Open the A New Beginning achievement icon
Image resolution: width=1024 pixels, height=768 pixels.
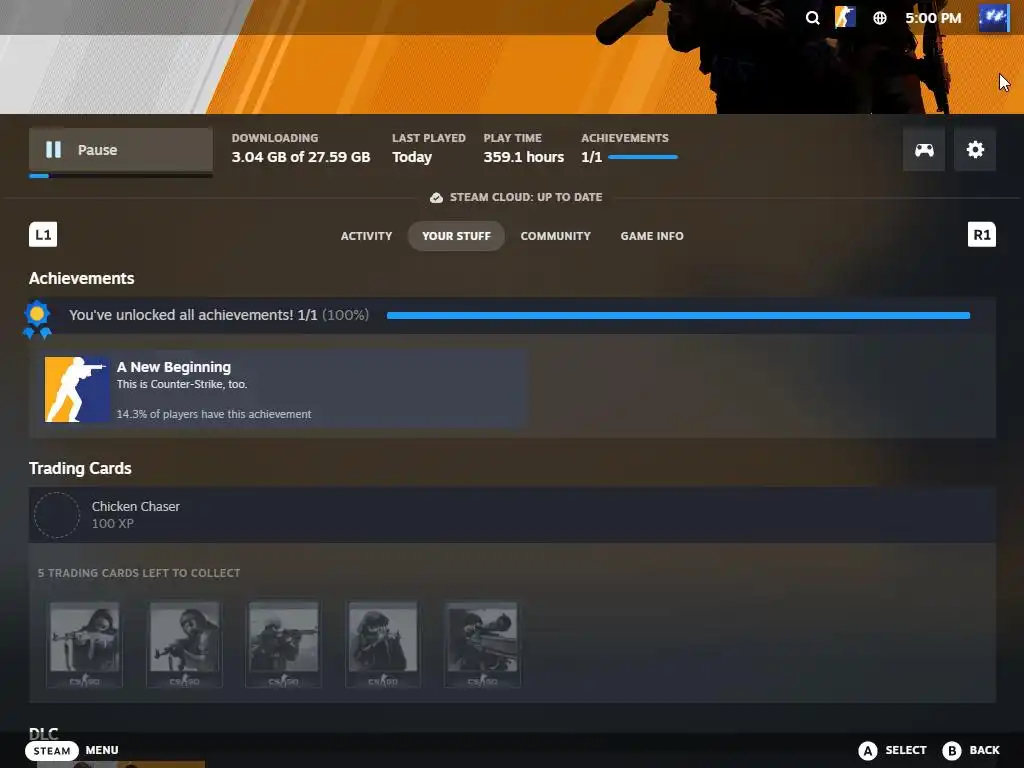click(77, 389)
